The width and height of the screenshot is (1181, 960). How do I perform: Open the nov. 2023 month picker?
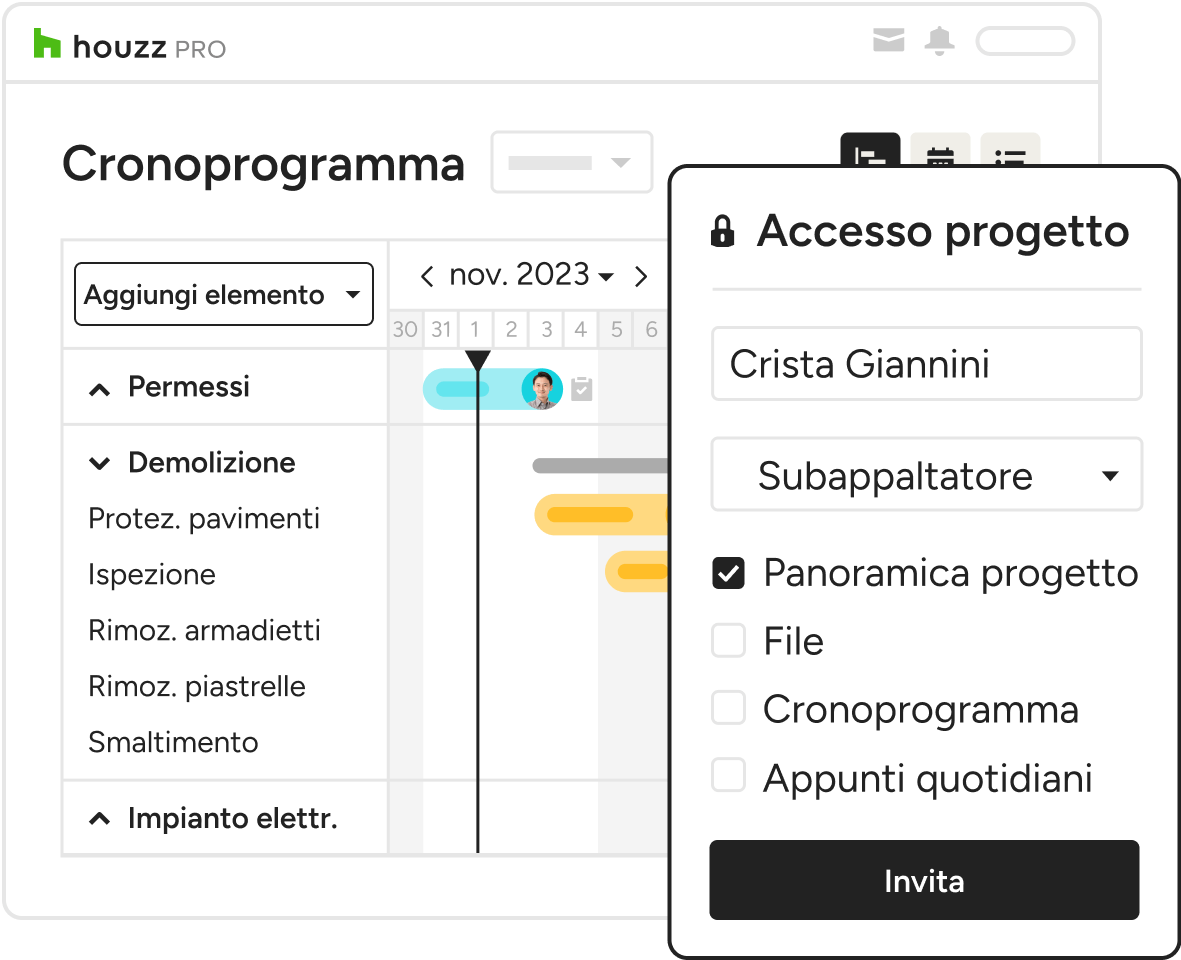(532, 275)
